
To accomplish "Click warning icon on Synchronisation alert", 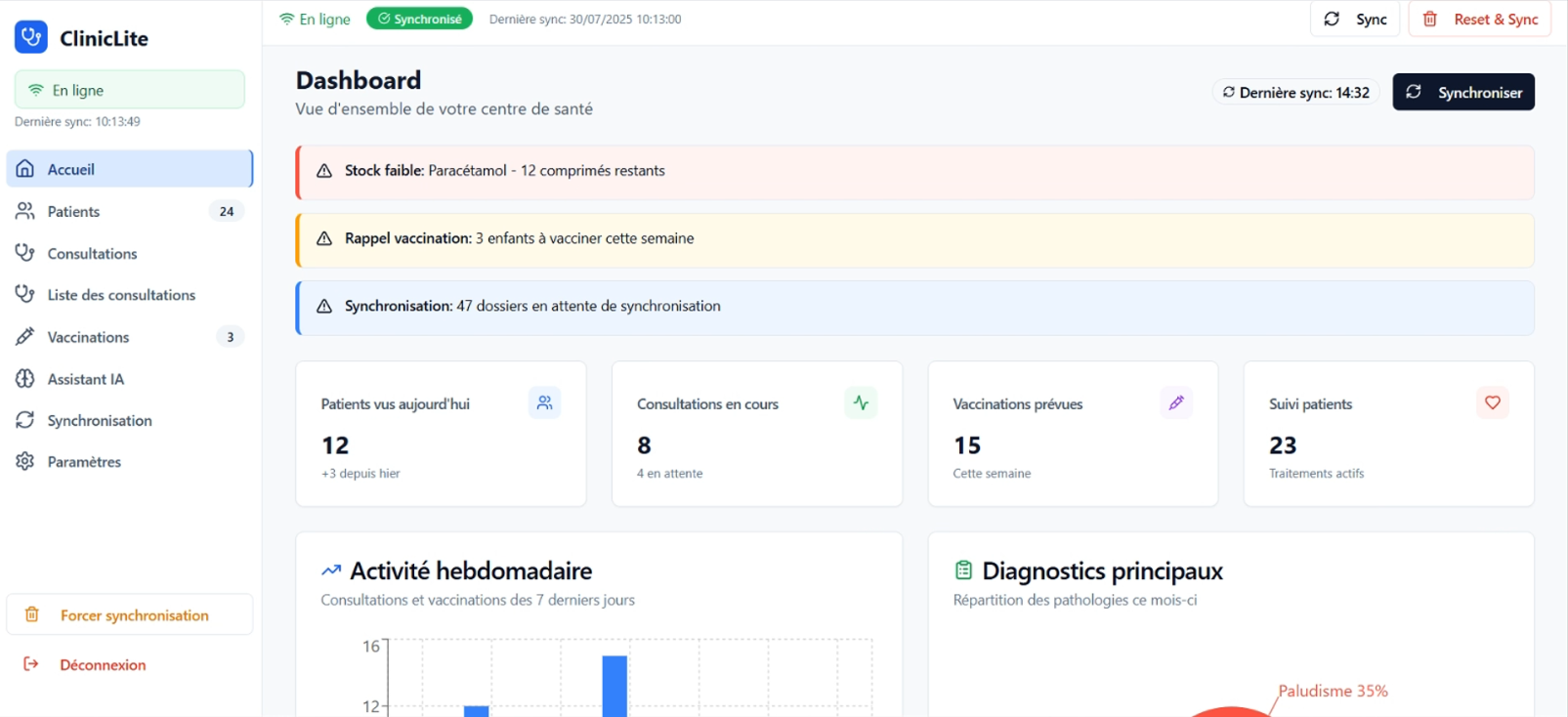I will pyautogui.click(x=324, y=306).
